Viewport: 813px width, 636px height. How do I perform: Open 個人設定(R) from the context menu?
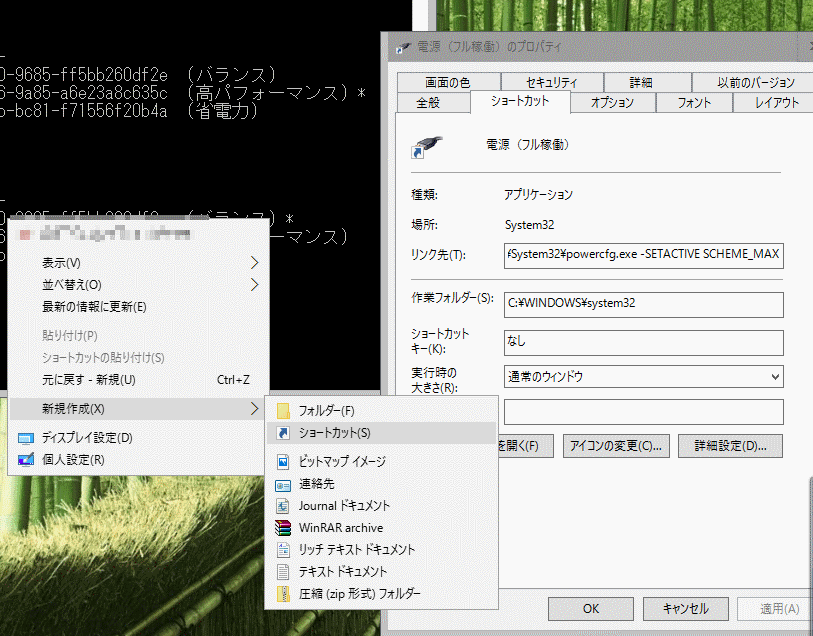pos(139,460)
